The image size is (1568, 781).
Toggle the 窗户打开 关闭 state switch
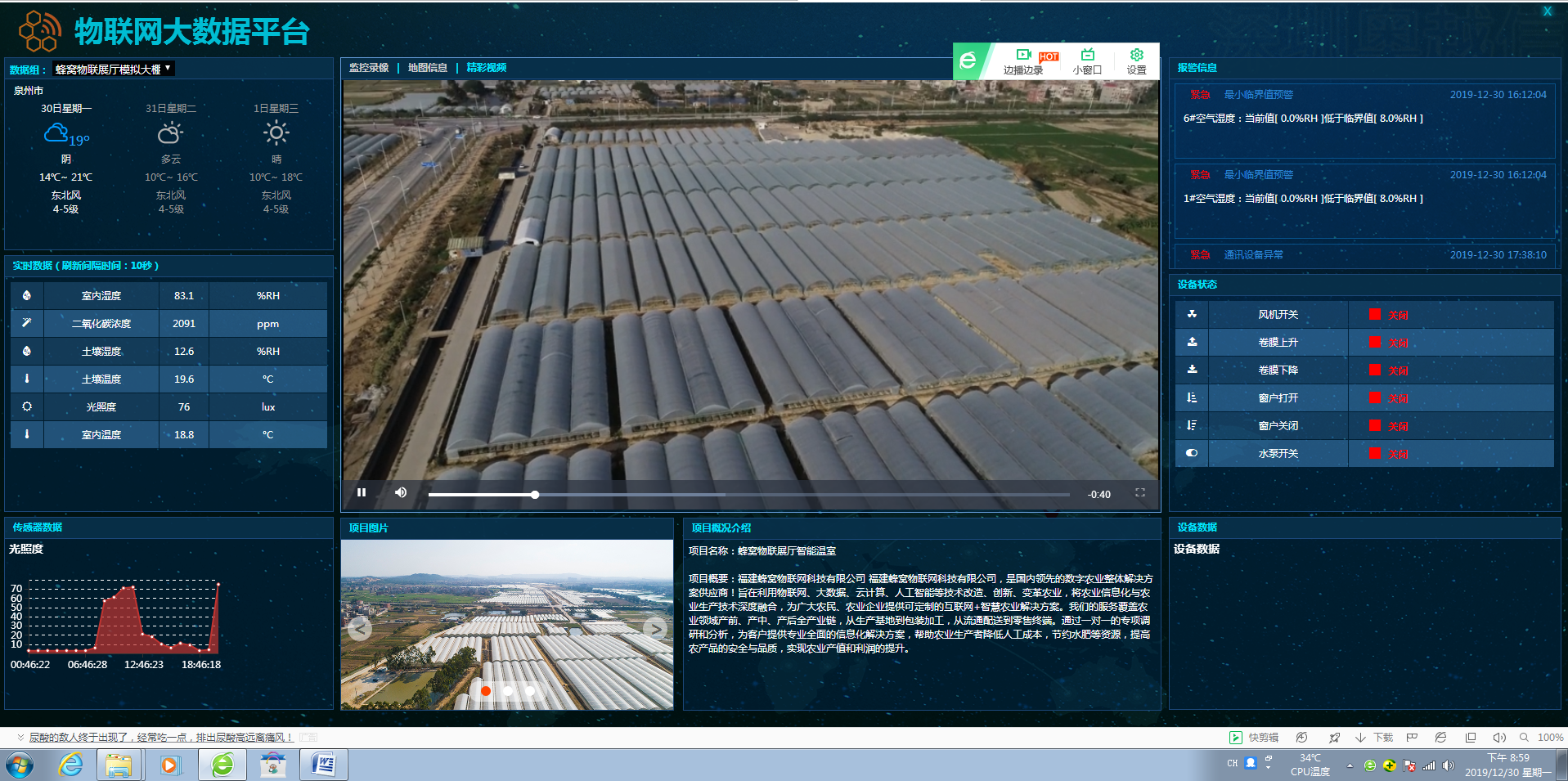point(1389,398)
